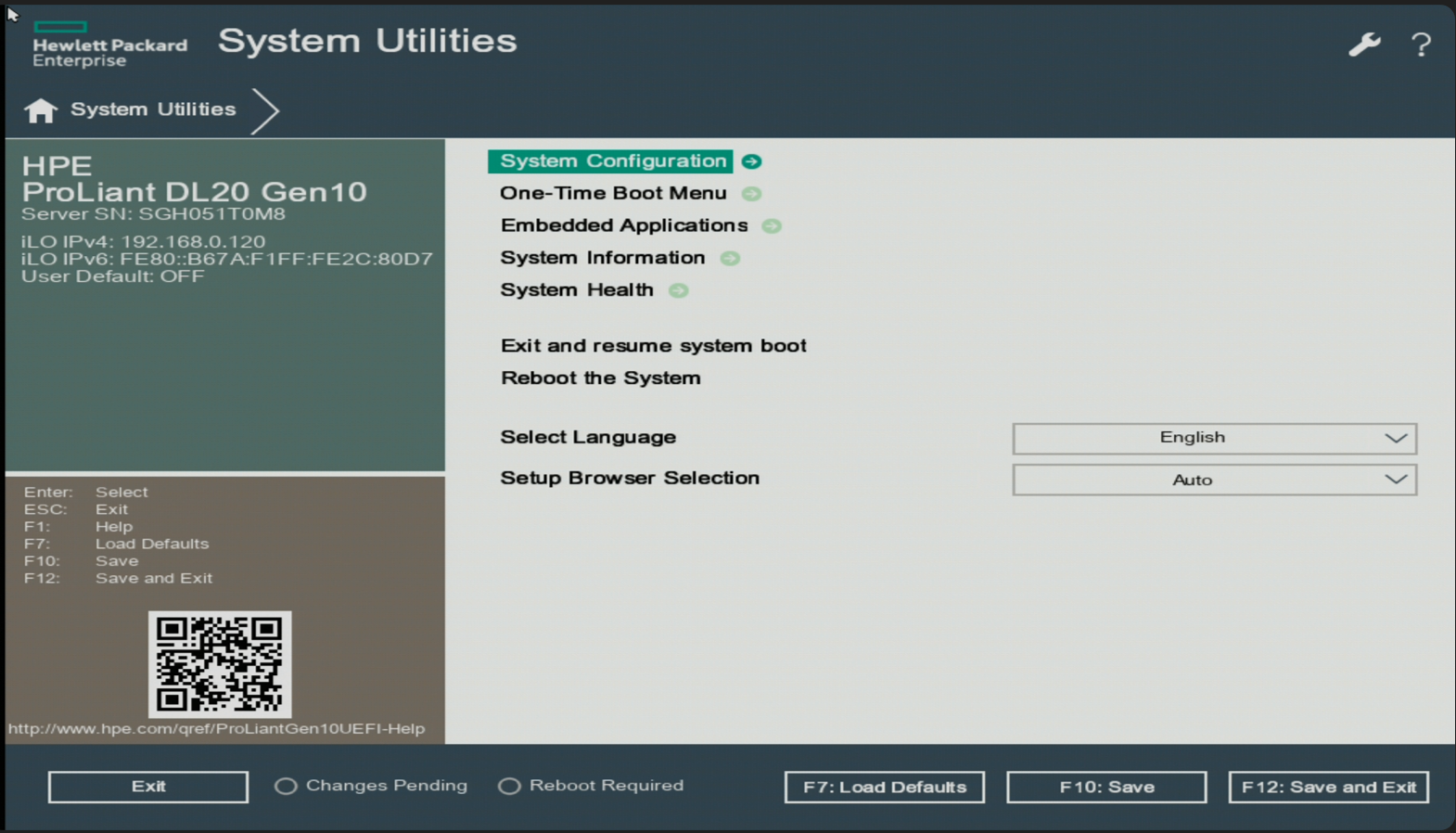Choose Reboot the System option
Screen dimensions: 1456x833
600,378
